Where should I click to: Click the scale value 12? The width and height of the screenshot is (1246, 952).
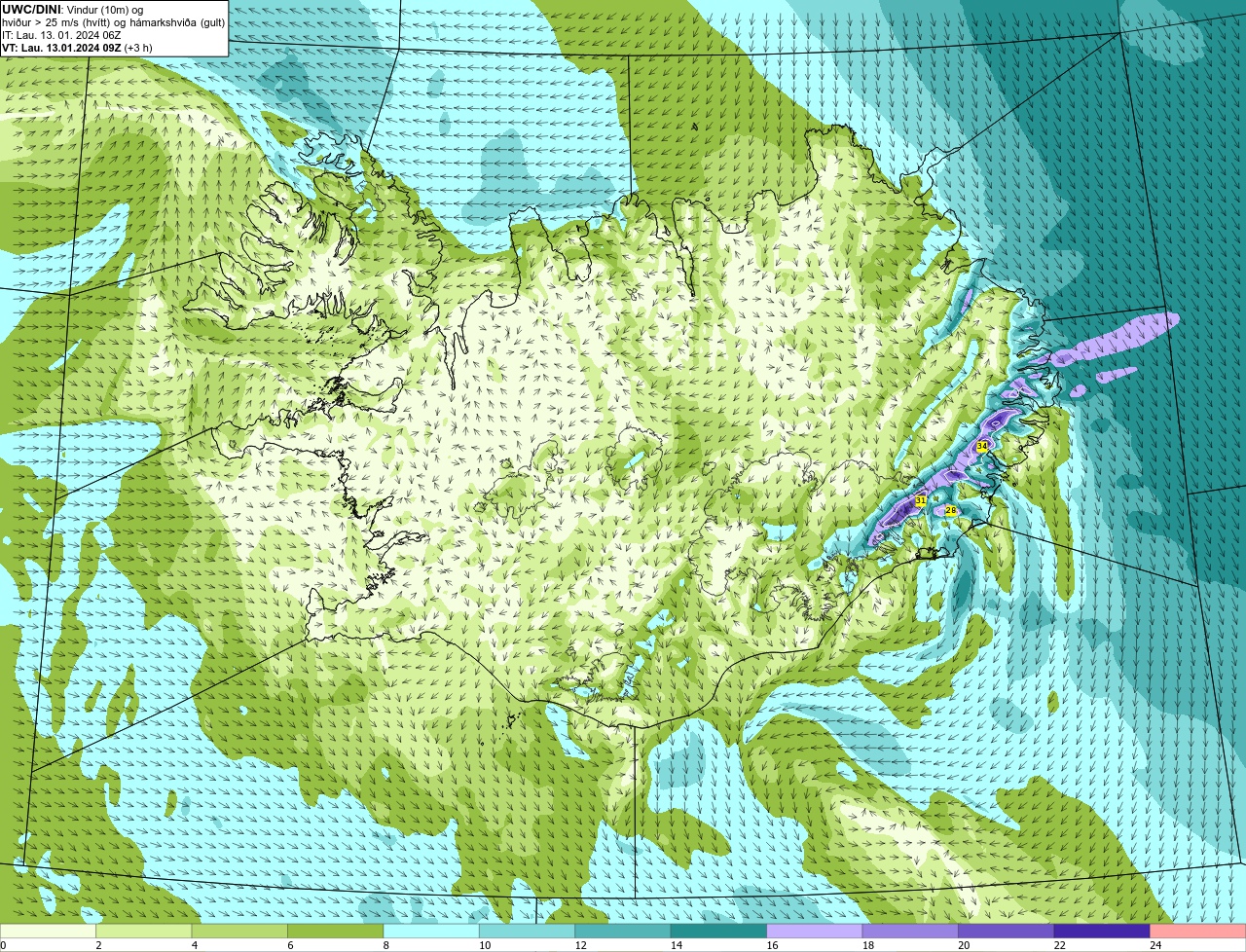pyautogui.click(x=580, y=945)
